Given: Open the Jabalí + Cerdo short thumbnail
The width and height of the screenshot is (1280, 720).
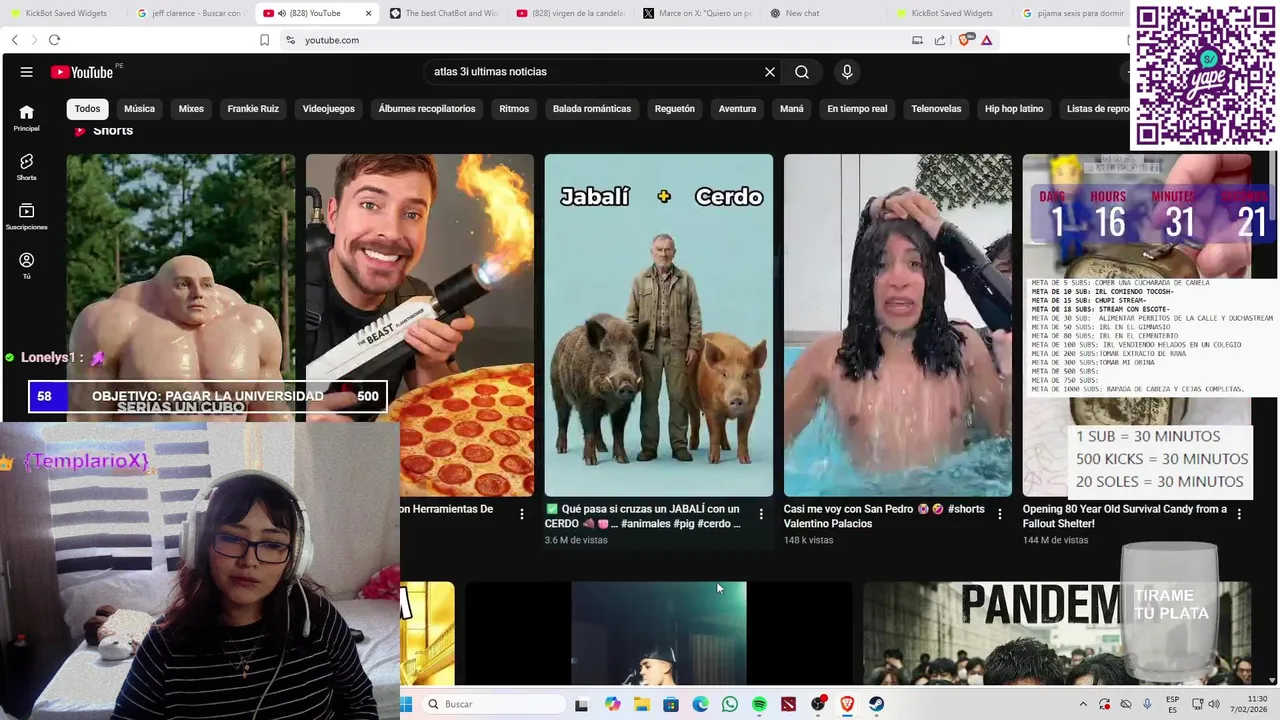Looking at the screenshot, I should click(659, 325).
